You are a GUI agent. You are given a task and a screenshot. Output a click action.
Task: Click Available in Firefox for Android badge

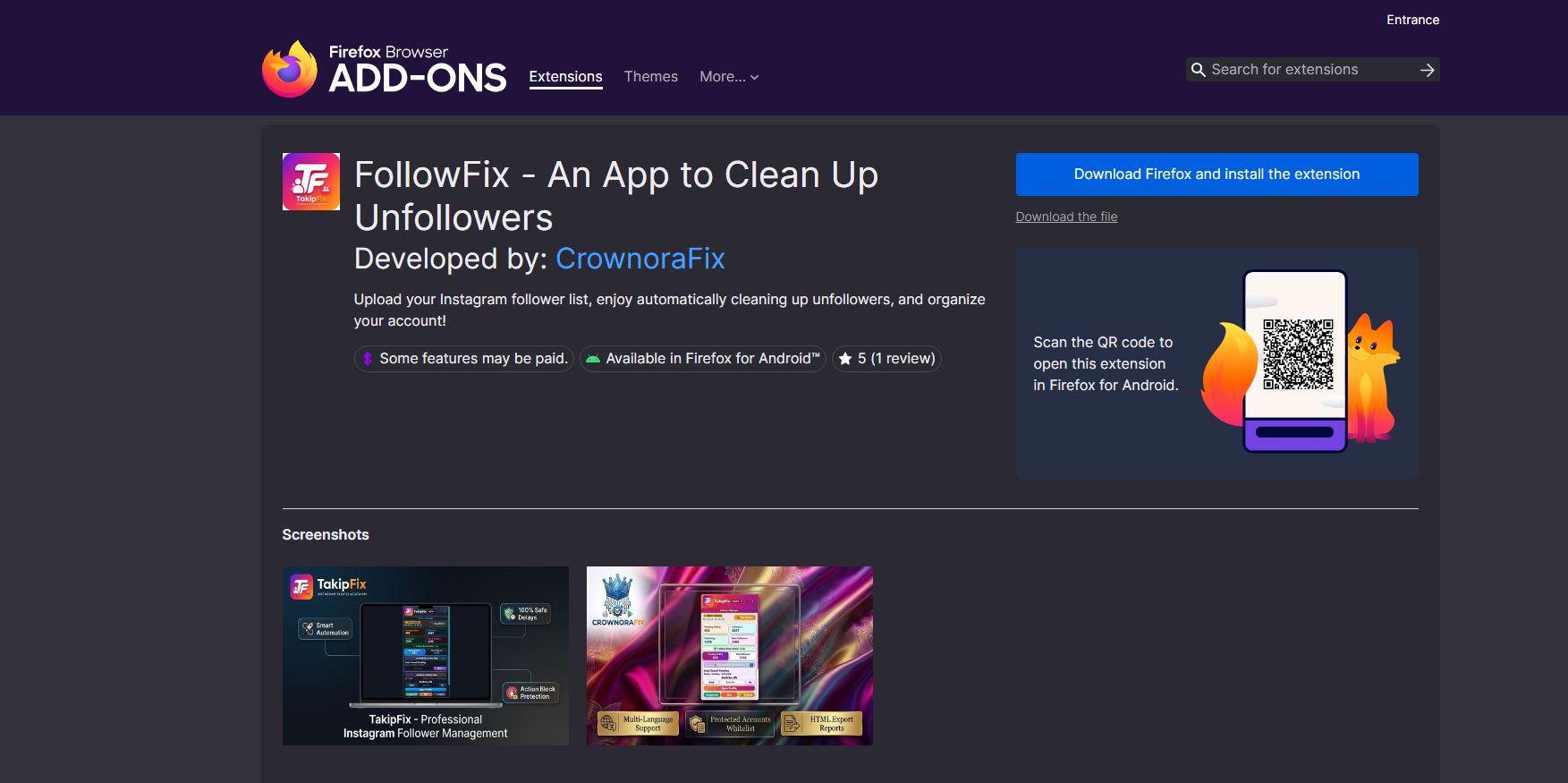point(703,359)
